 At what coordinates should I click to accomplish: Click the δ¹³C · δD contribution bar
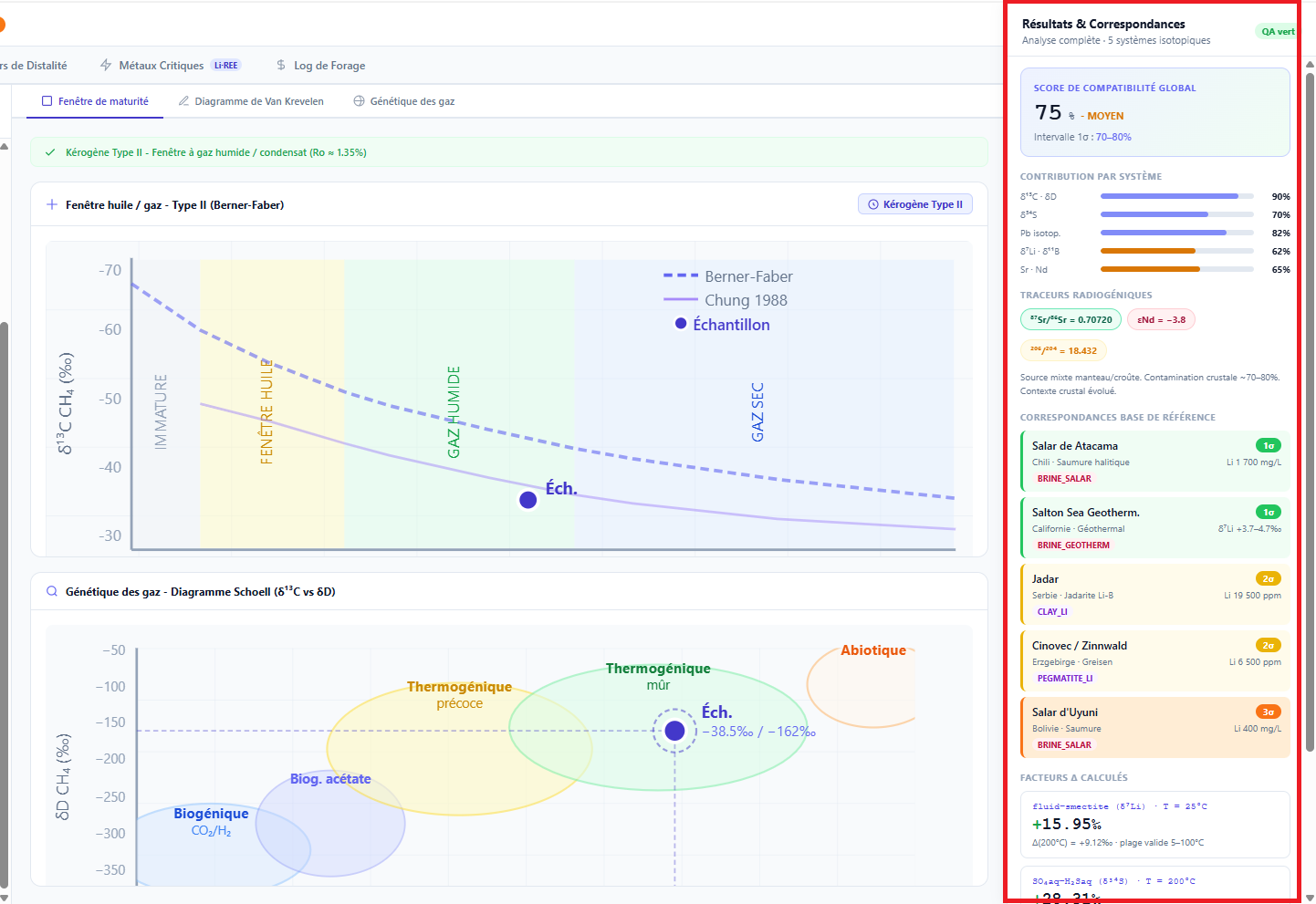[x=1176, y=196]
